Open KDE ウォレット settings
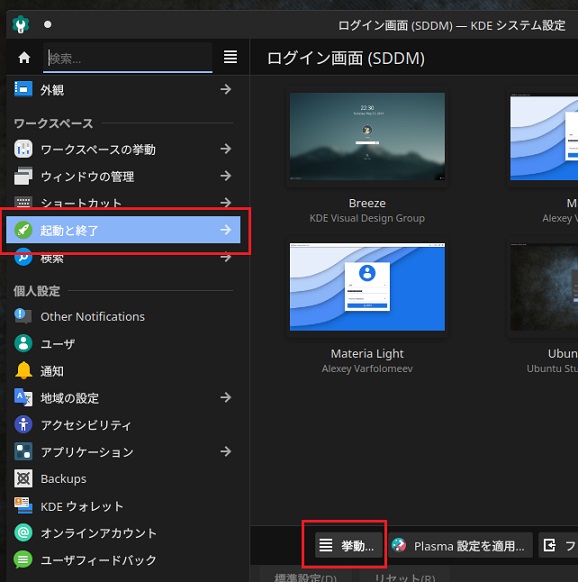 [123, 506]
